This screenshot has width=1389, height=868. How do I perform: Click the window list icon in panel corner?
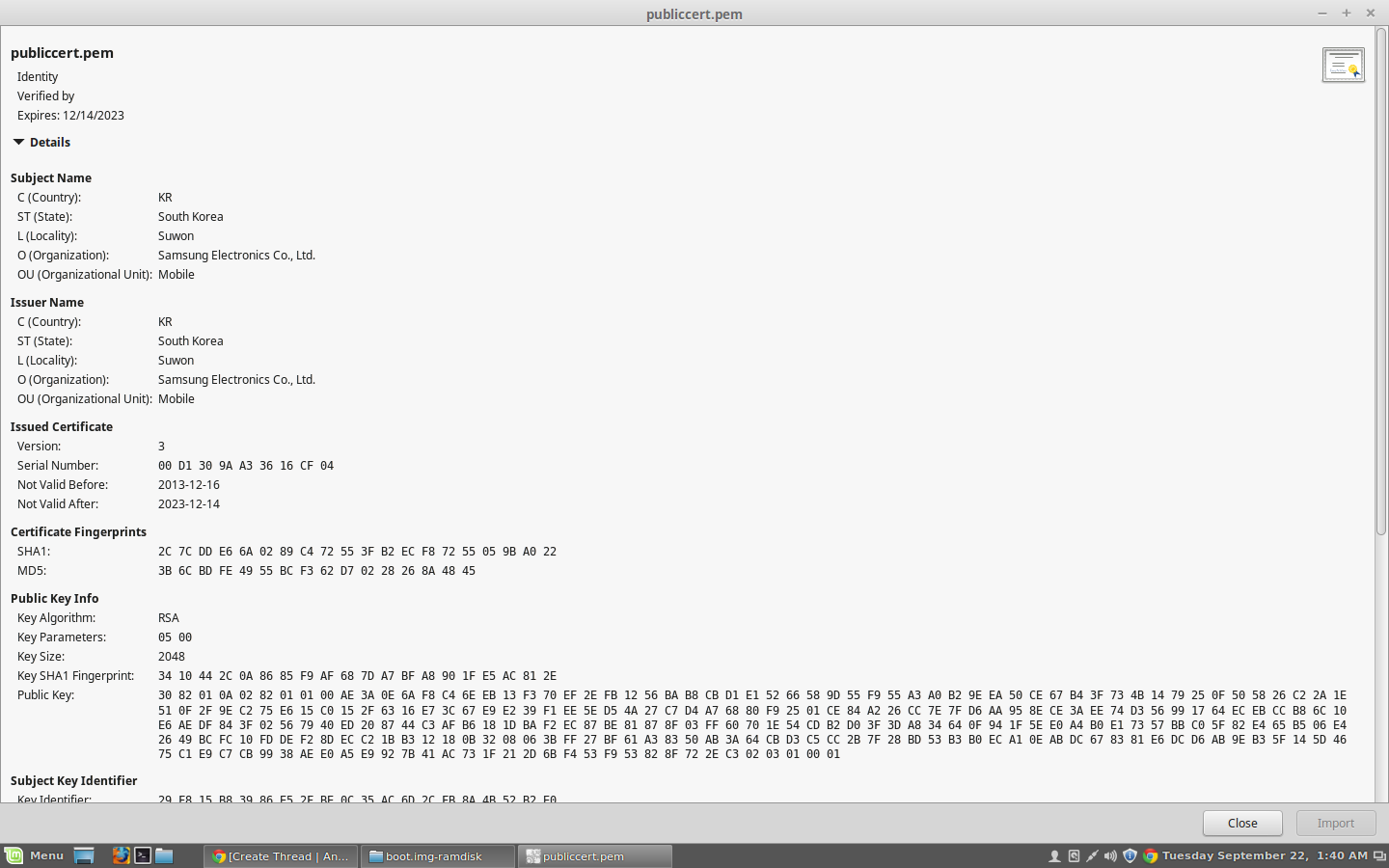tap(1379, 855)
